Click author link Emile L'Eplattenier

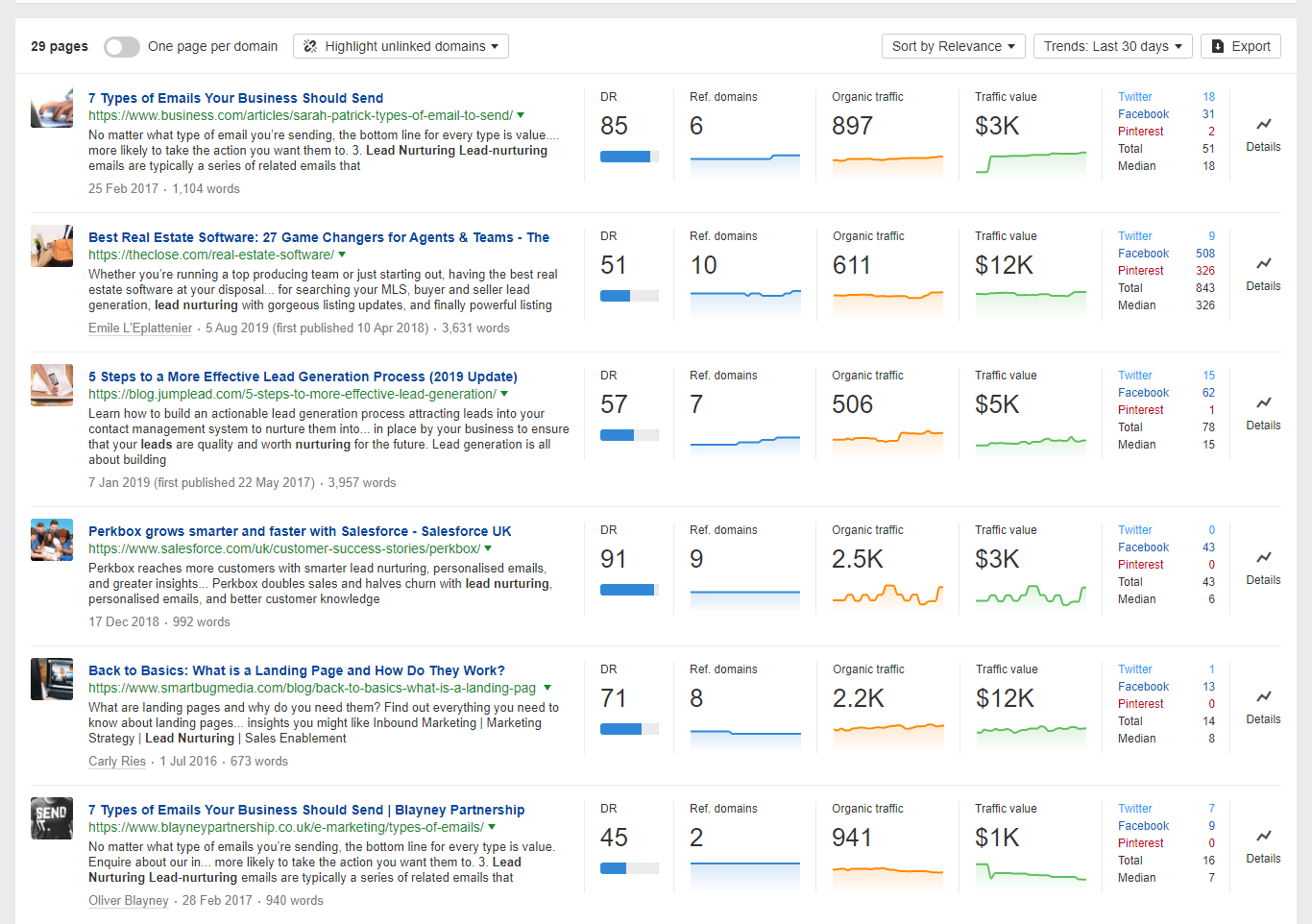point(140,328)
